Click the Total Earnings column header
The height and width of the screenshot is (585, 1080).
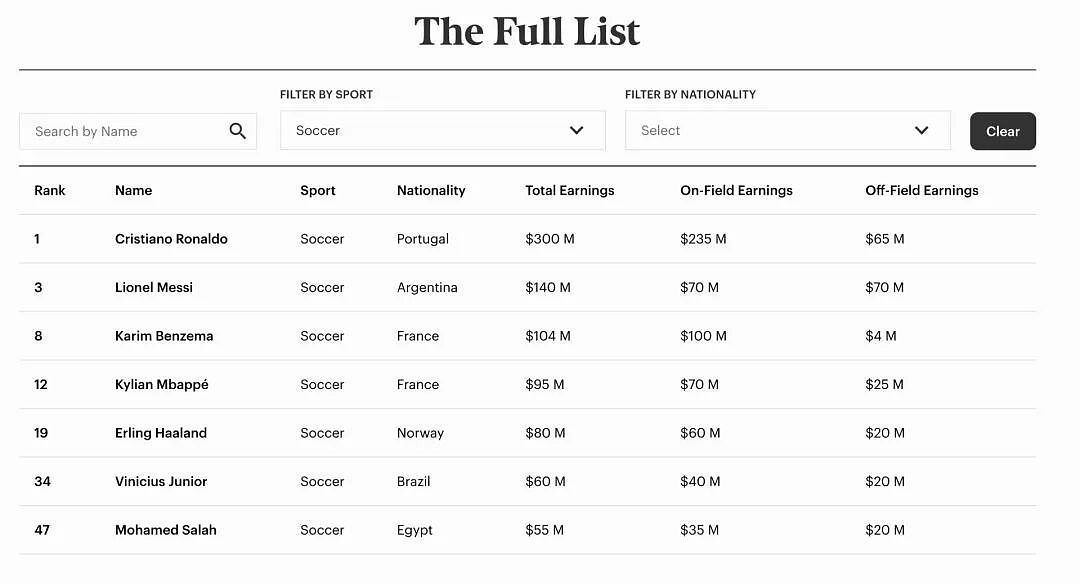click(x=570, y=190)
